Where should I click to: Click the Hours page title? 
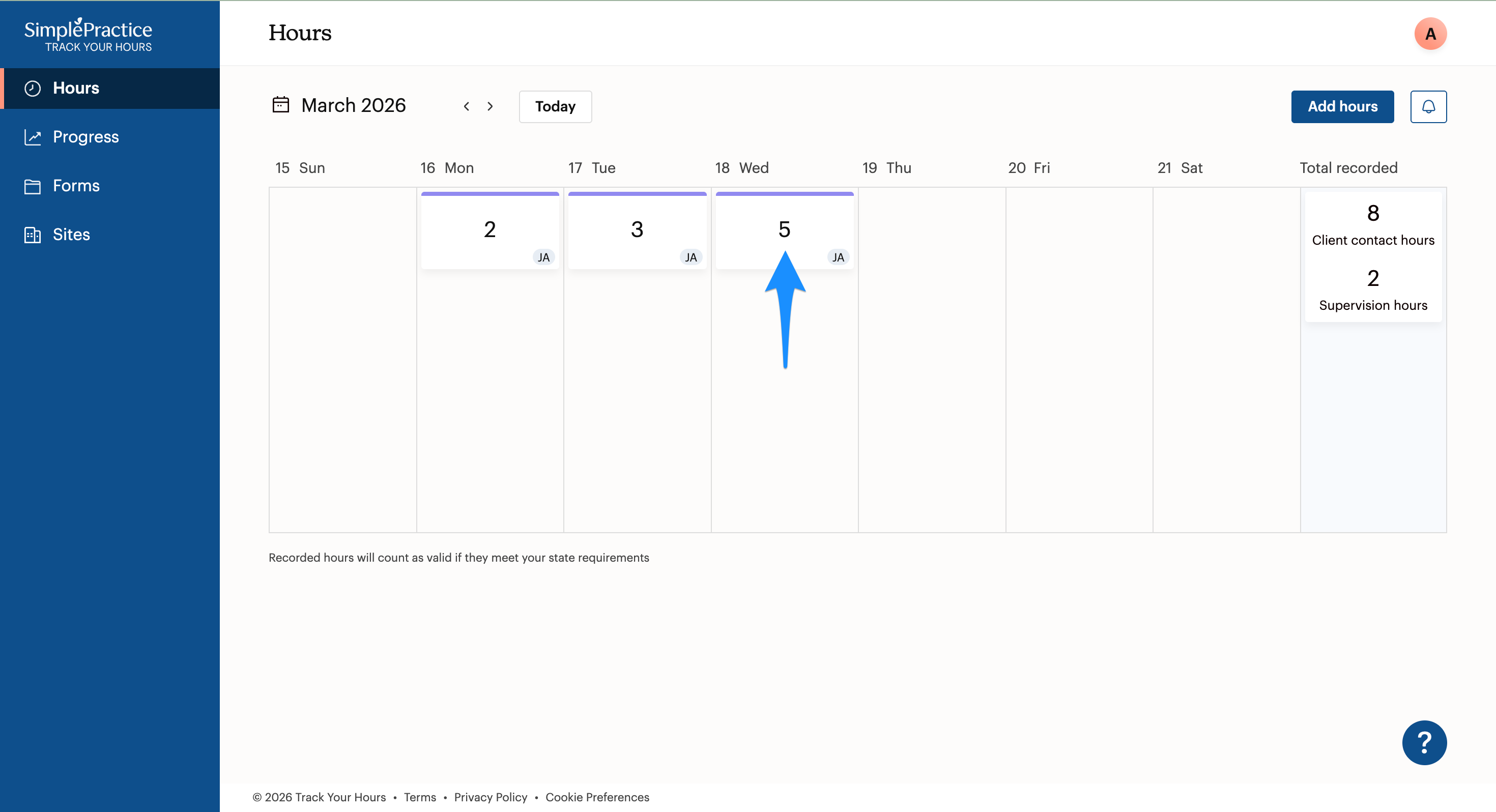pyautogui.click(x=300, y=33)
